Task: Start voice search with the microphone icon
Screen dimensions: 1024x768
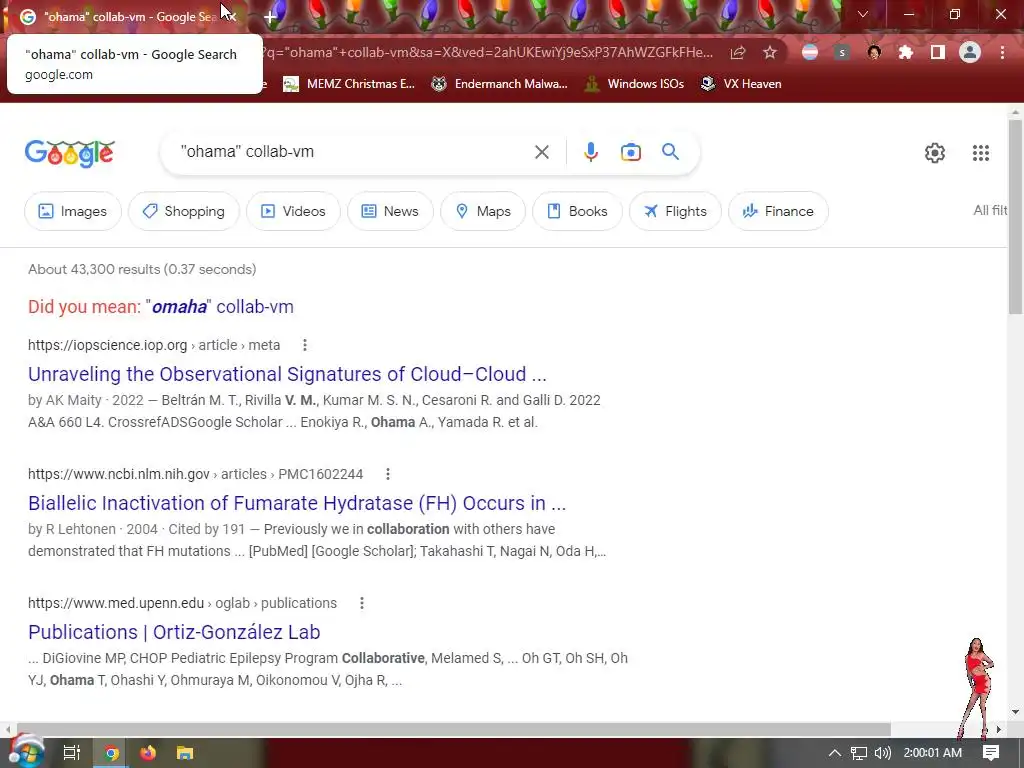Action: (x=590, y=152)
